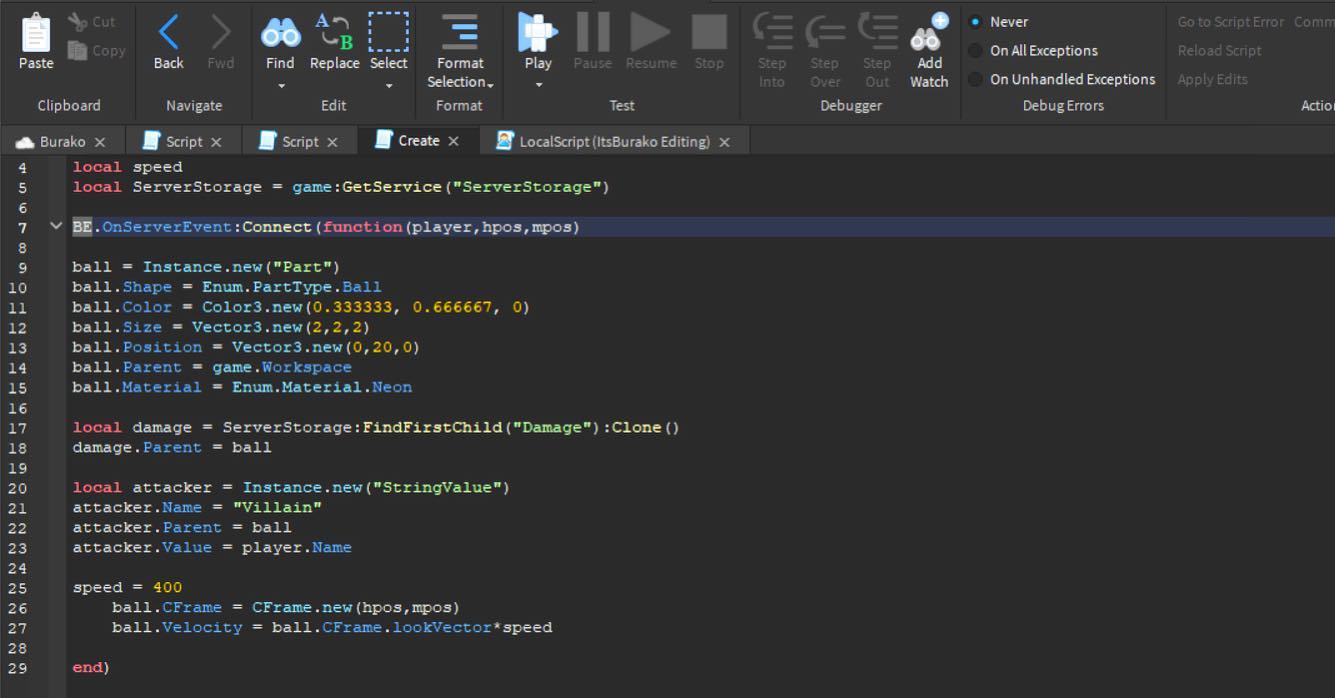Click "StringValue" on line 20
The image size is (1335, 698).
437,487
